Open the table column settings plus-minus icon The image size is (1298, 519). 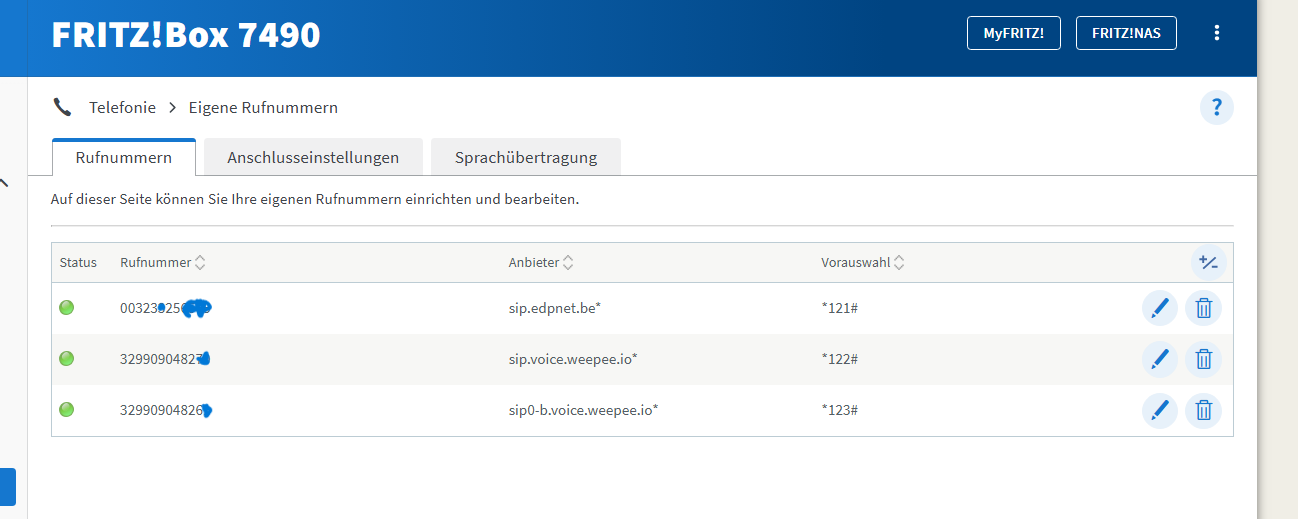click(1208, 263)
